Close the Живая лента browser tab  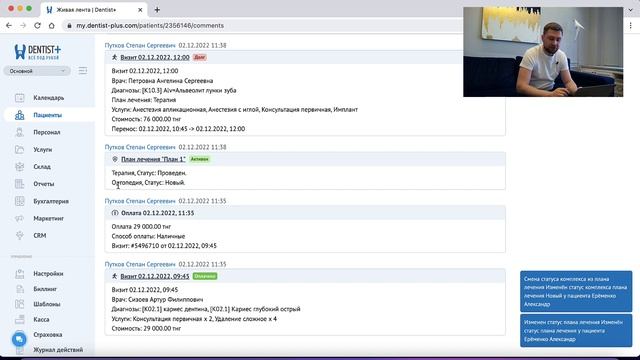[140, 10]
